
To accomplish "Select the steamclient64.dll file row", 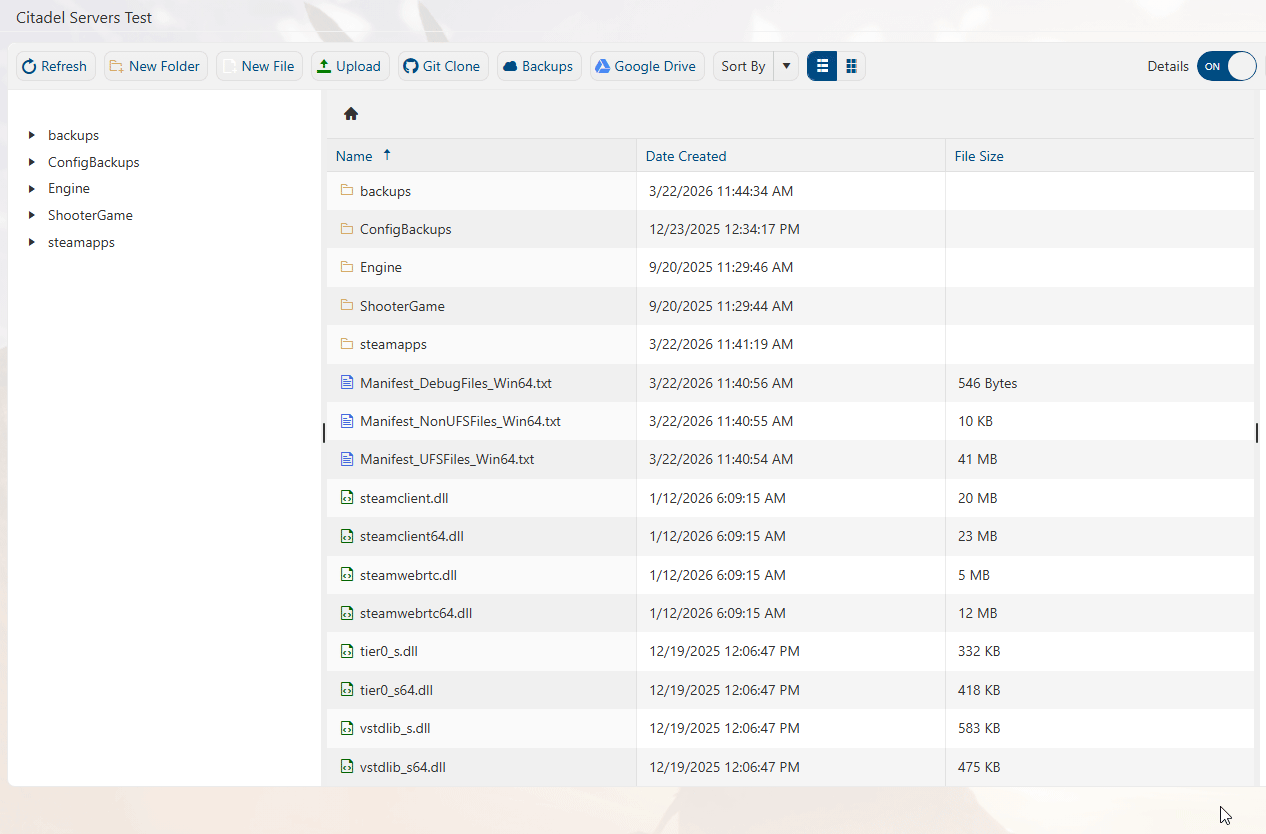I will (x=411, y=536).
